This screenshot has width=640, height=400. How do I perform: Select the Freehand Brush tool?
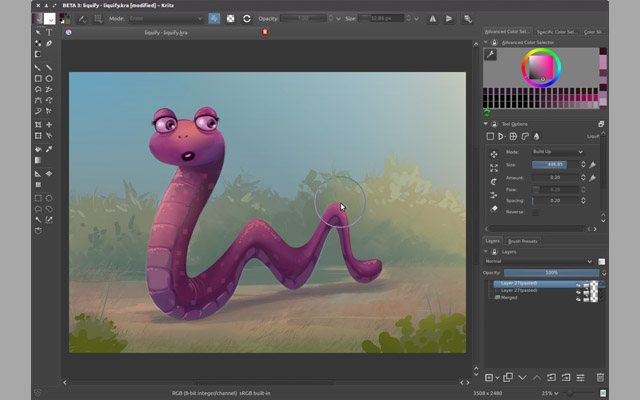38,67
